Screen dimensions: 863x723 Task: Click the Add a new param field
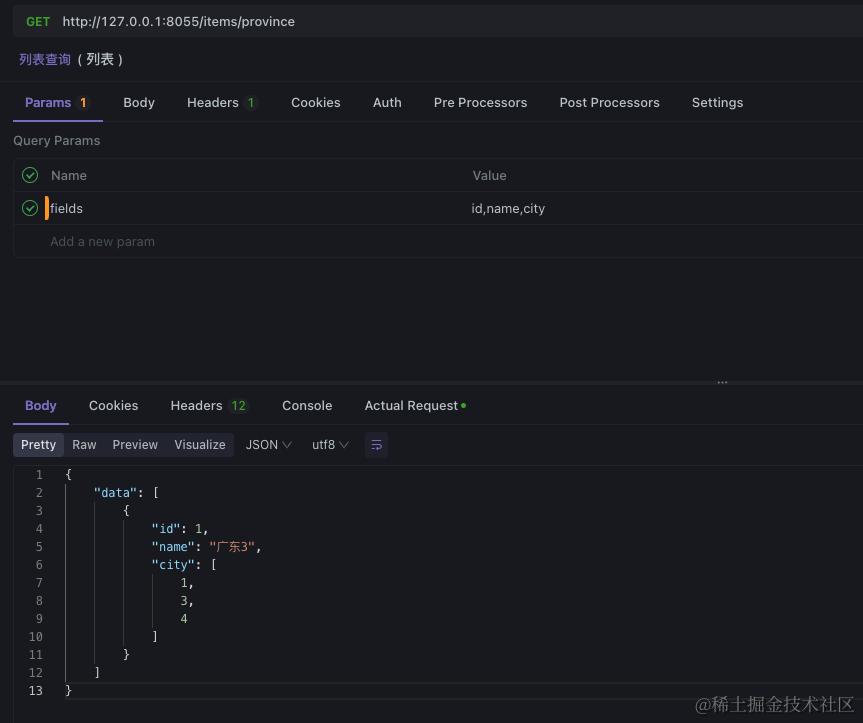click(x=102, y=241)
